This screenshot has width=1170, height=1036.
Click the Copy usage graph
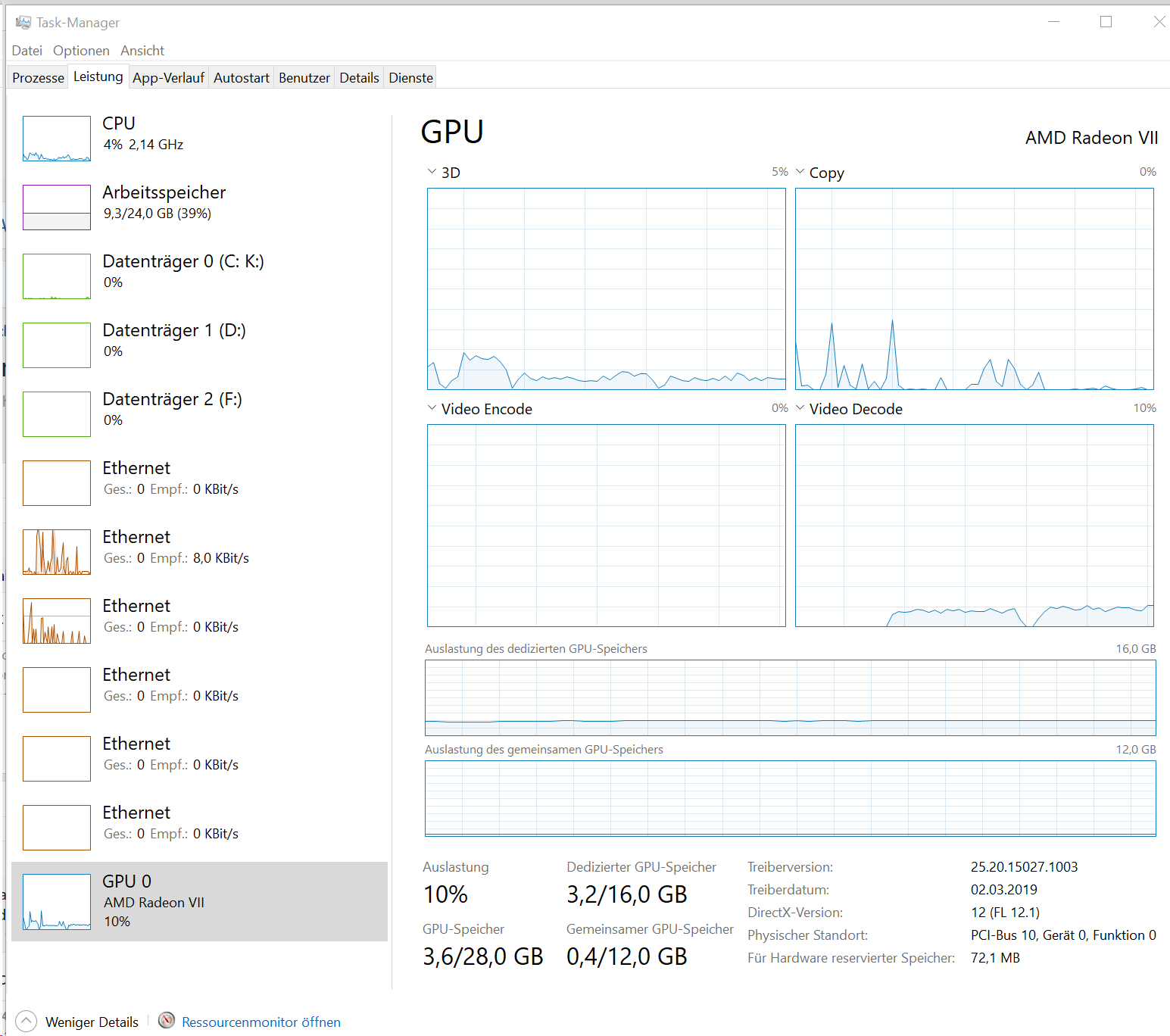(975, 289)
